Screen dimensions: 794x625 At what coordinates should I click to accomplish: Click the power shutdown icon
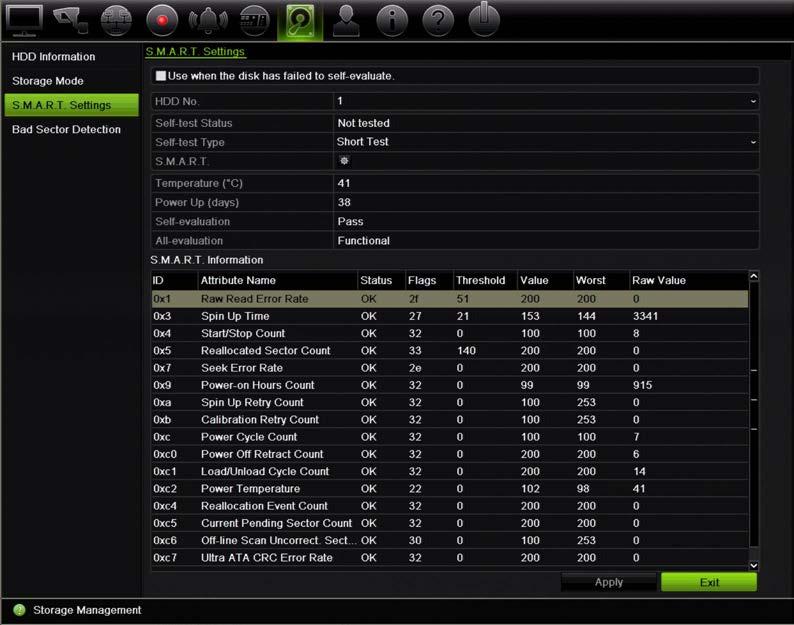pos(484,20)
